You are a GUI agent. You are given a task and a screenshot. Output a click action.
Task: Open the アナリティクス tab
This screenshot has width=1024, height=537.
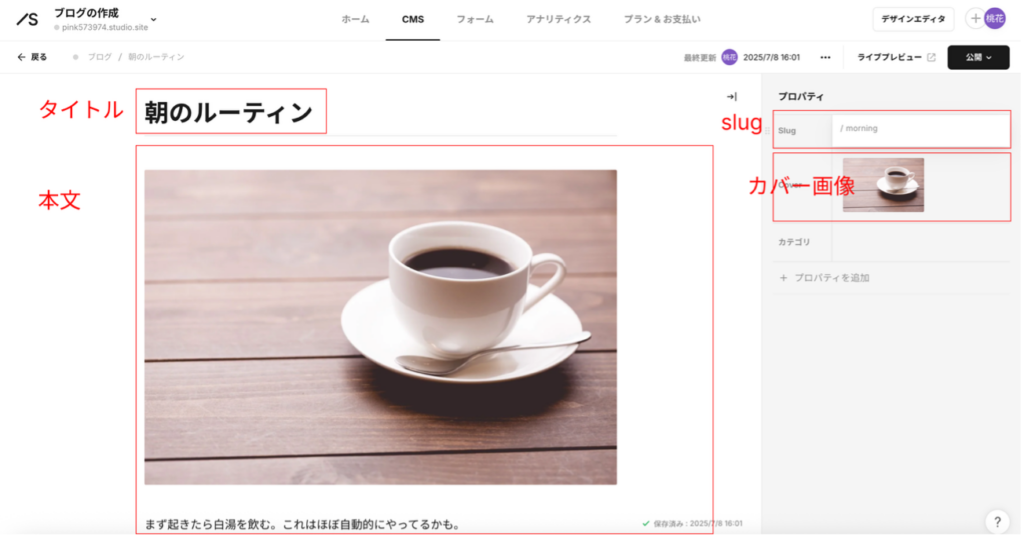[x=558, y=19]
